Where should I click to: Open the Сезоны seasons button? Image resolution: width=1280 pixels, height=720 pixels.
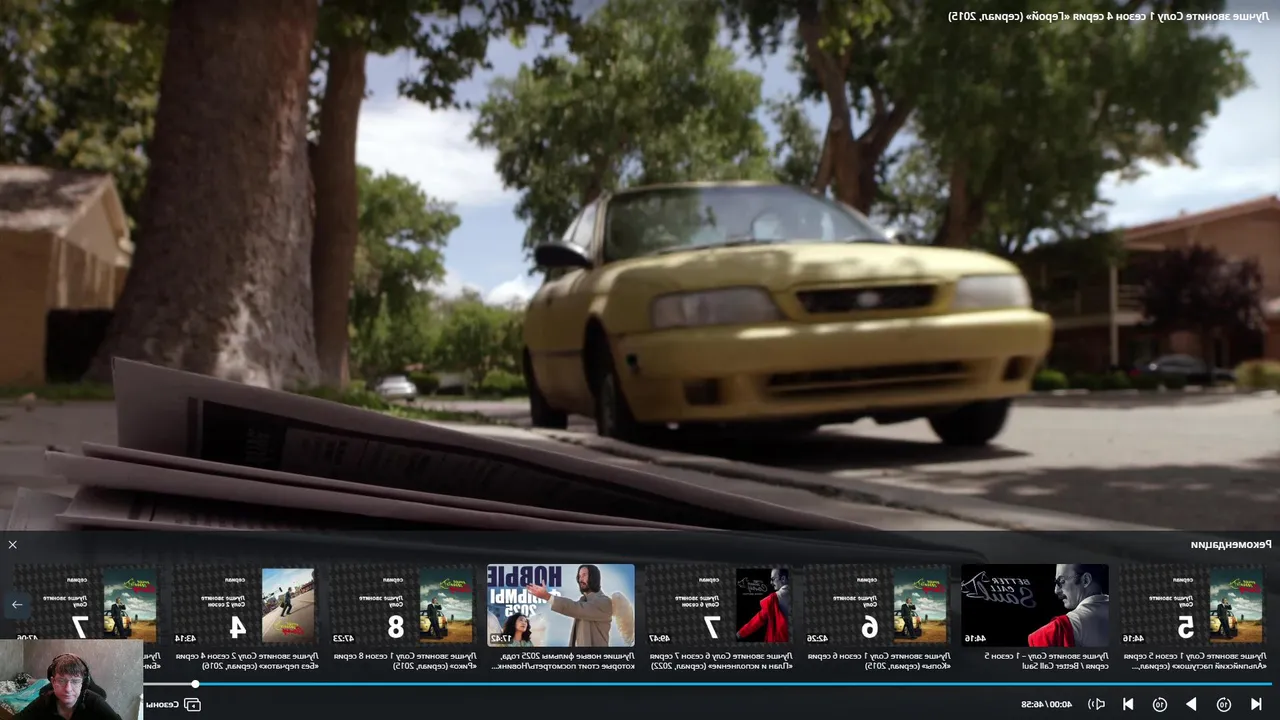pyautogui.click(x=173, y=704)
